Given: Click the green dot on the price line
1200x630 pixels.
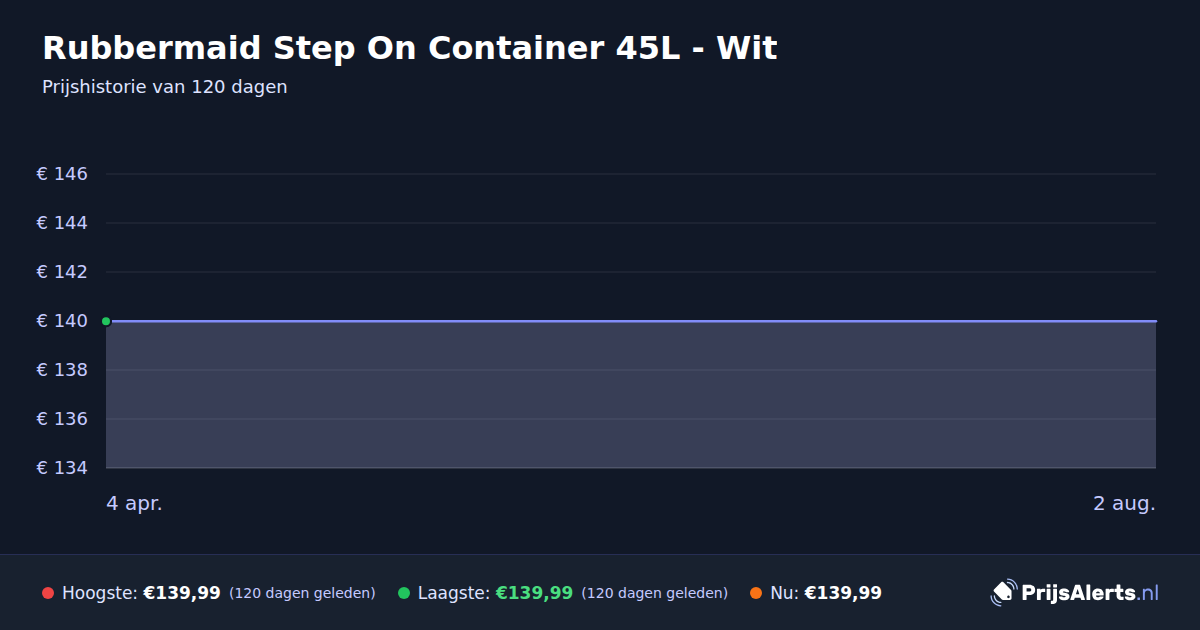Looking at the screenshot, I should coord(106,321).
